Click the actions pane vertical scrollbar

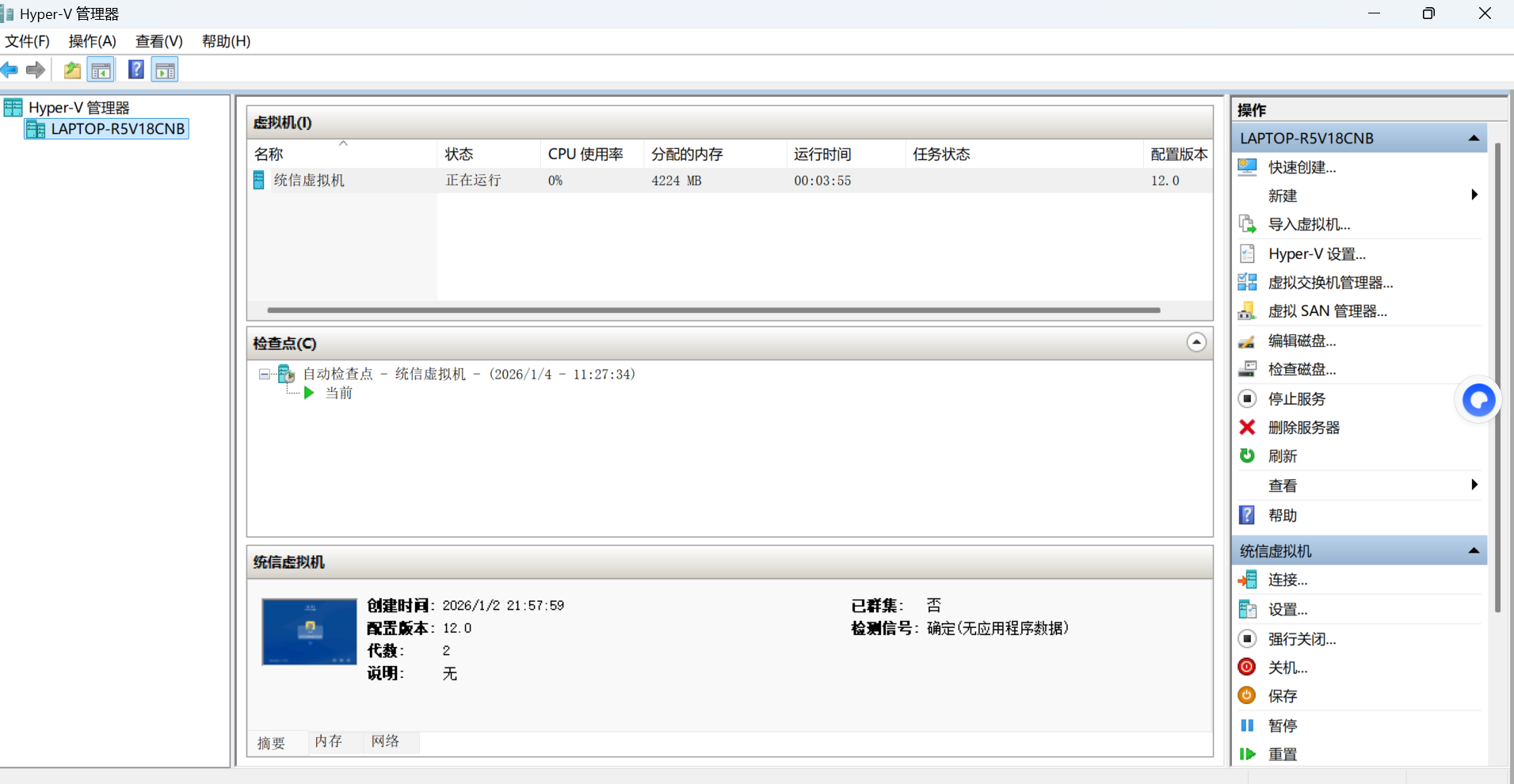coord(1497,379)
